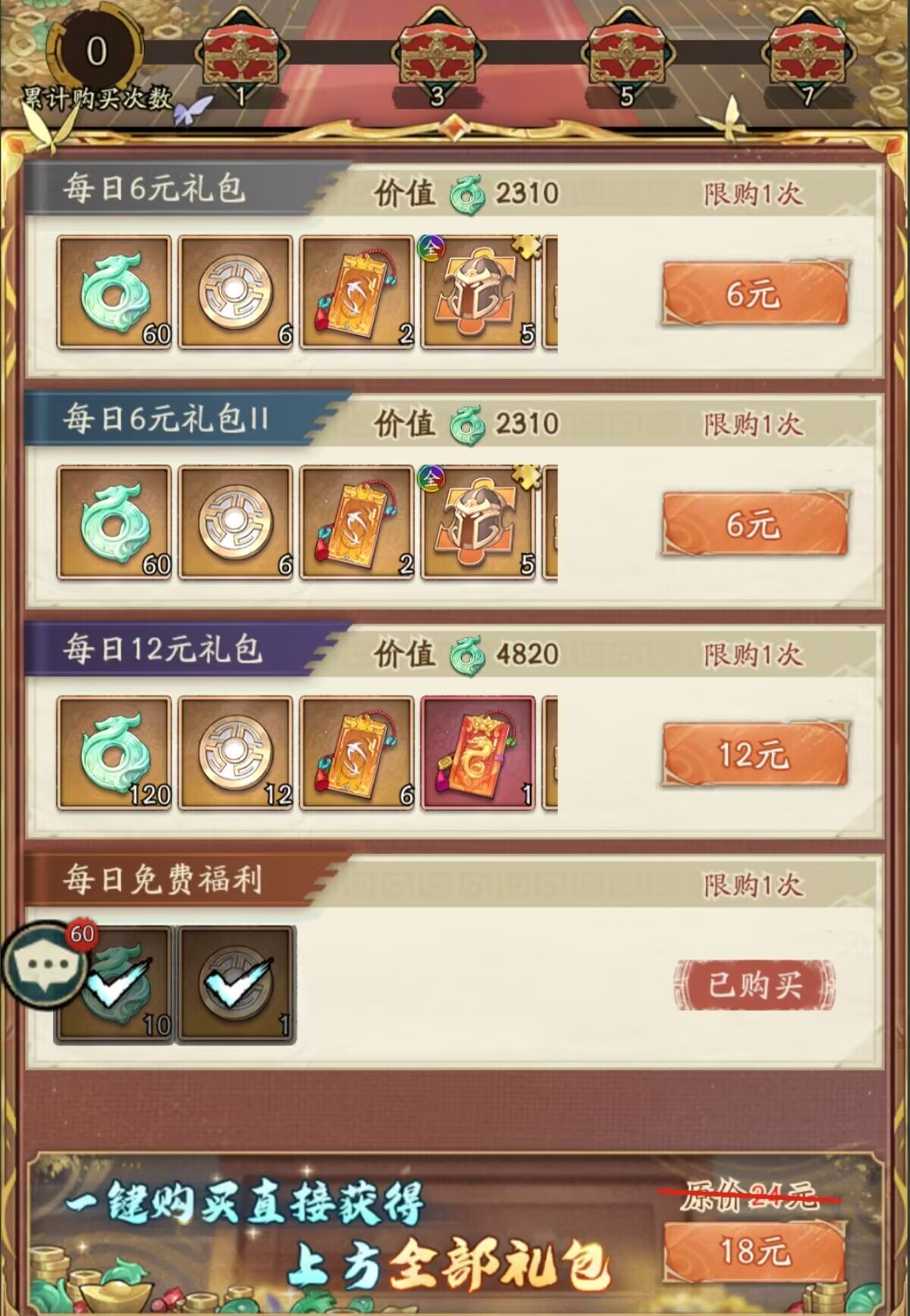Select the 每日12元礼包 header

(162, 650)
